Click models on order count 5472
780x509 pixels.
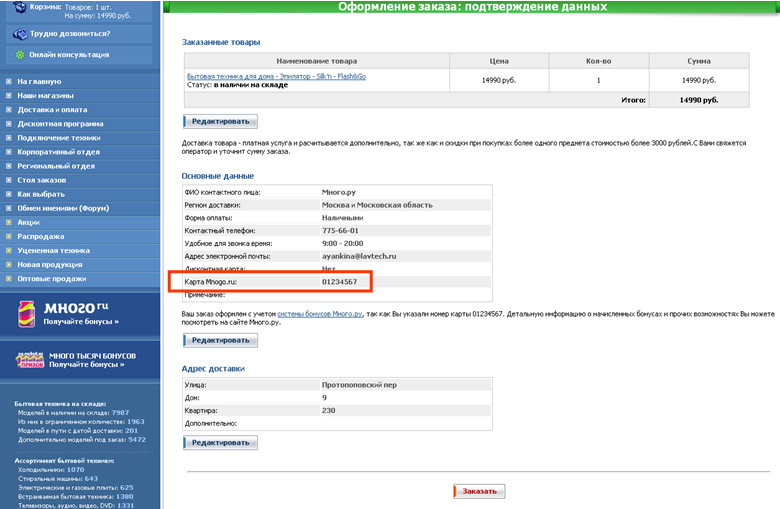[137, 440]
